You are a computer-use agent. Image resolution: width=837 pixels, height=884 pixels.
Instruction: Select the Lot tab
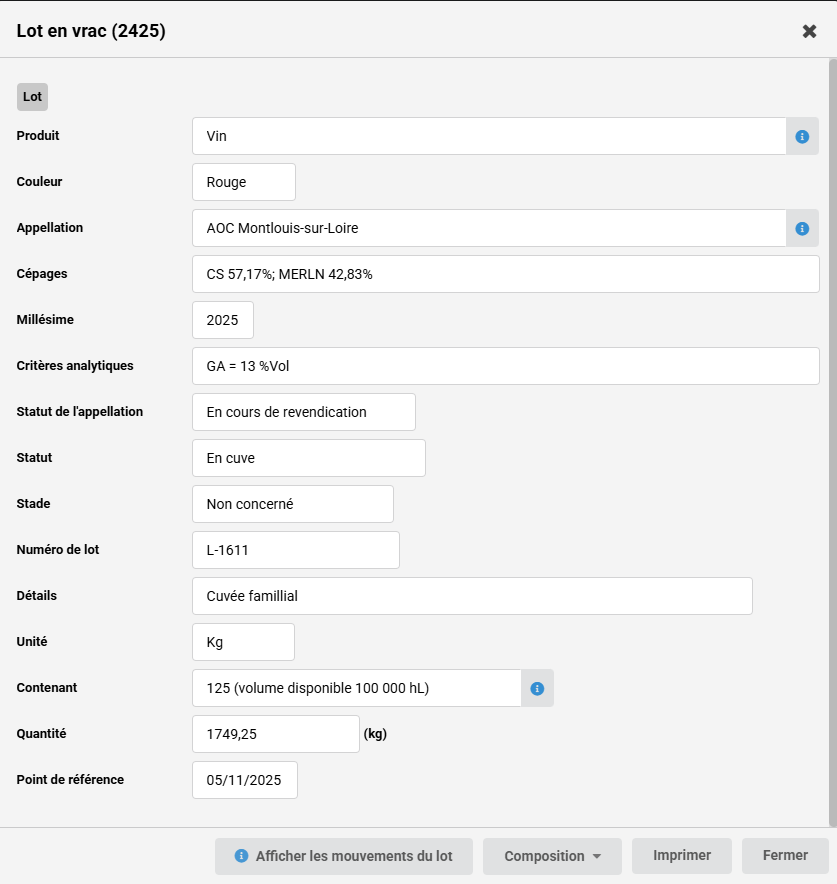click(x=32, y=97)
